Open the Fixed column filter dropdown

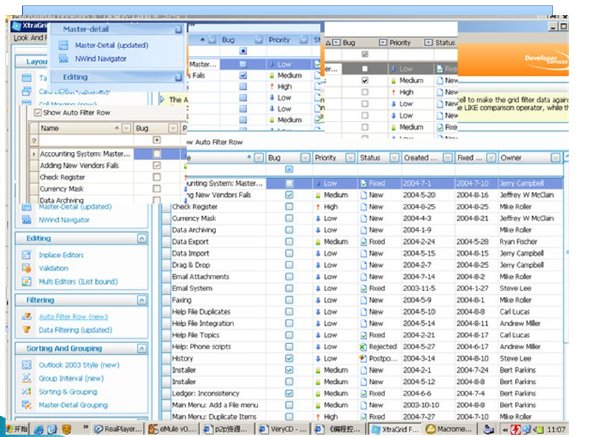pos(491,158)
